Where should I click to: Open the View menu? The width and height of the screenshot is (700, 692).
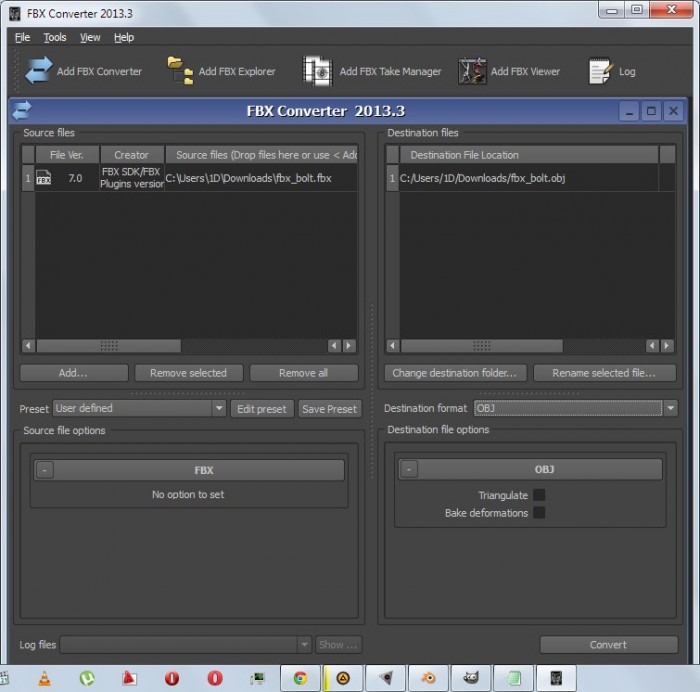pos(90,38)
